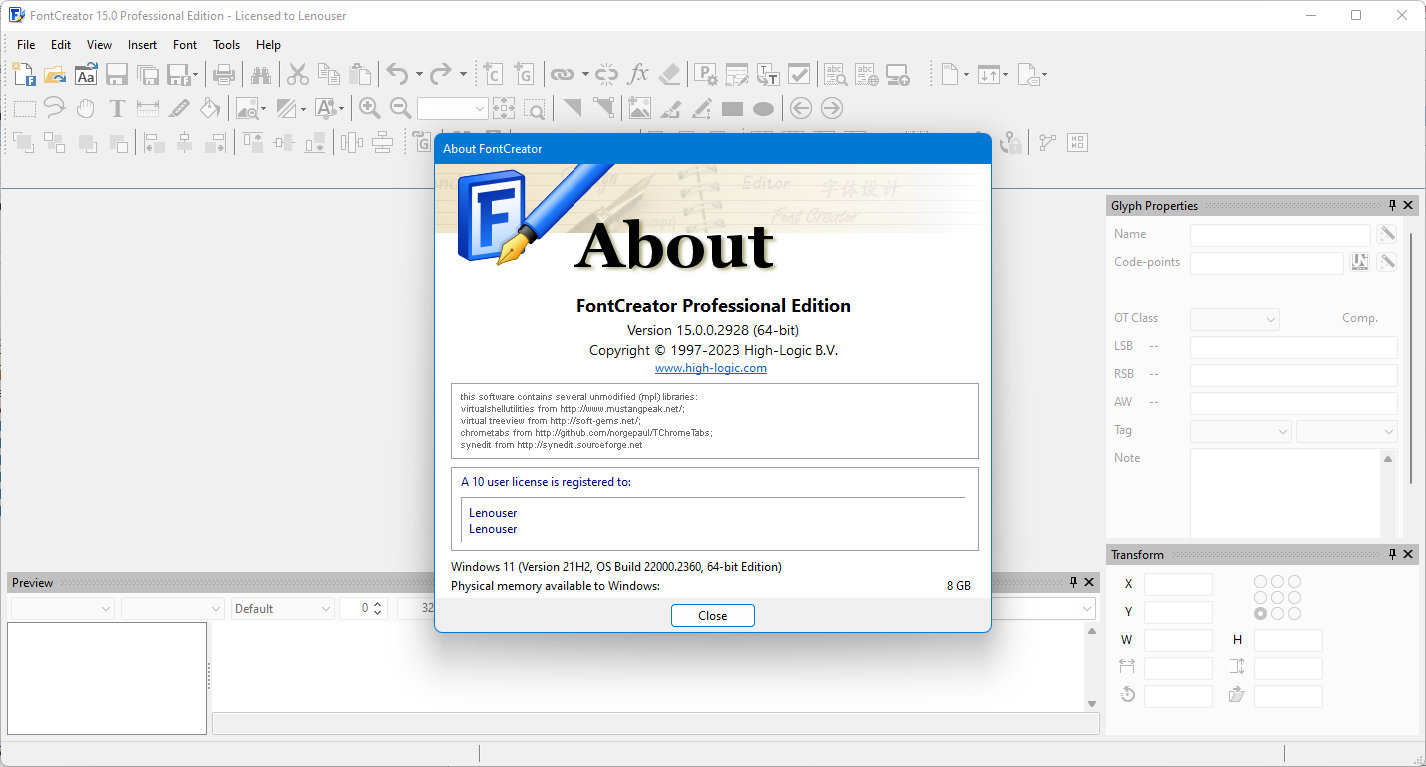1426x767 pixels.
Task: Open the Tools menu
Action: [227, 45]
